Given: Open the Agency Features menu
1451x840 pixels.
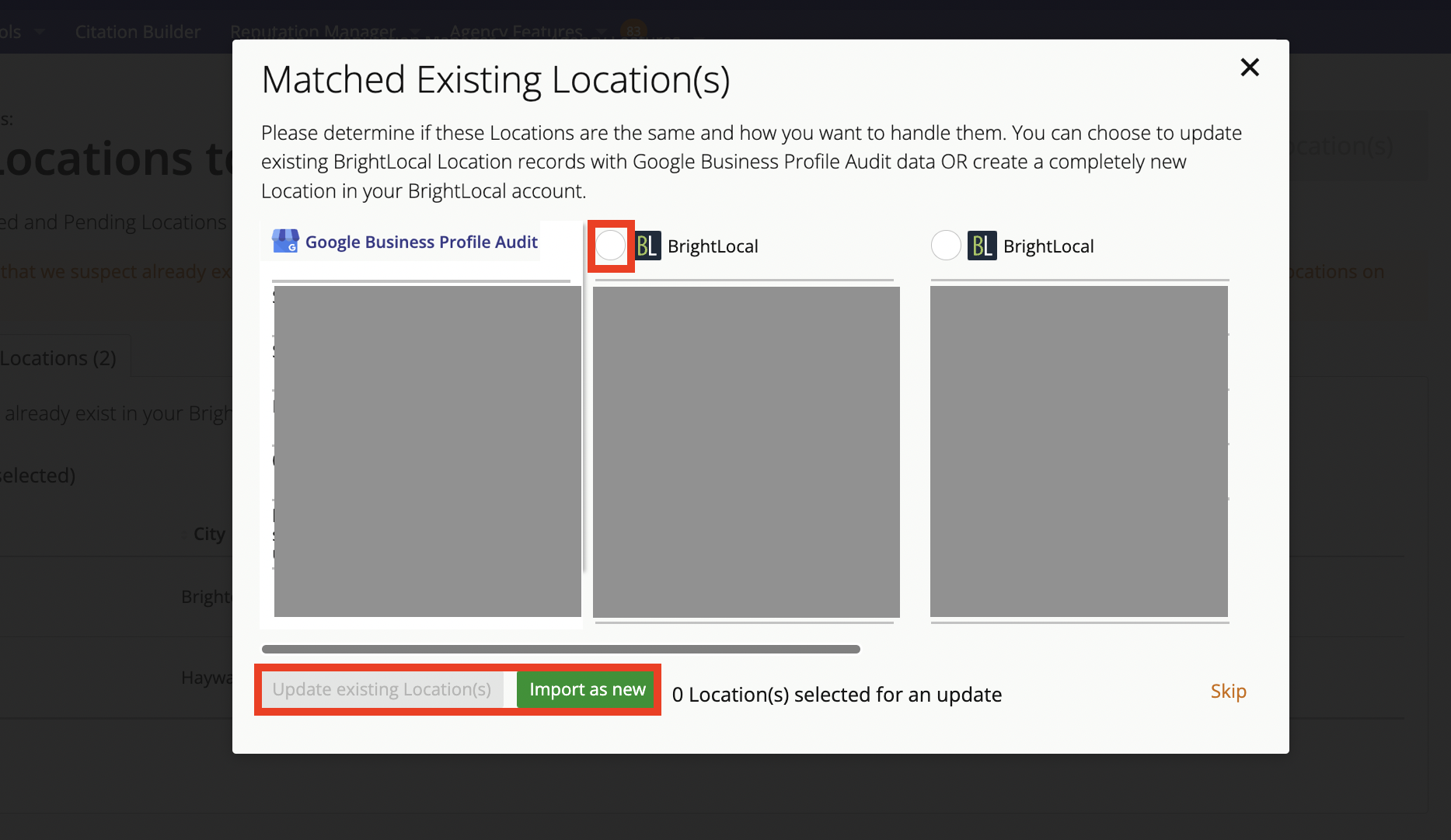Looking at the screenshot, I should 516,32.
